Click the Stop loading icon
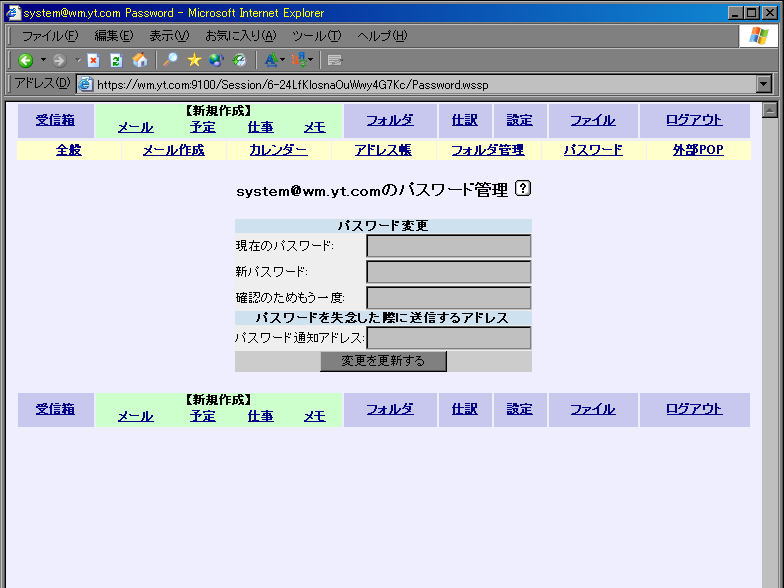Image resolution: width=784 pixels, height=588 pixels. pyautogui.click(x=93, y=60)
